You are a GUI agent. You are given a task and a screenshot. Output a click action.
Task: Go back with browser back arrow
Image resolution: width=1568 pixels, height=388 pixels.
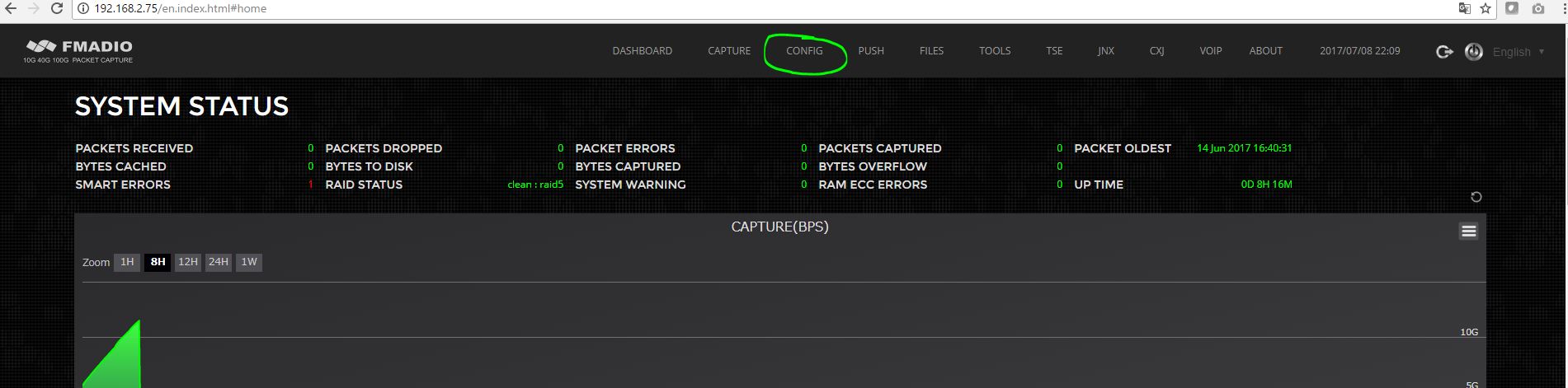click(x=11, y=8)
